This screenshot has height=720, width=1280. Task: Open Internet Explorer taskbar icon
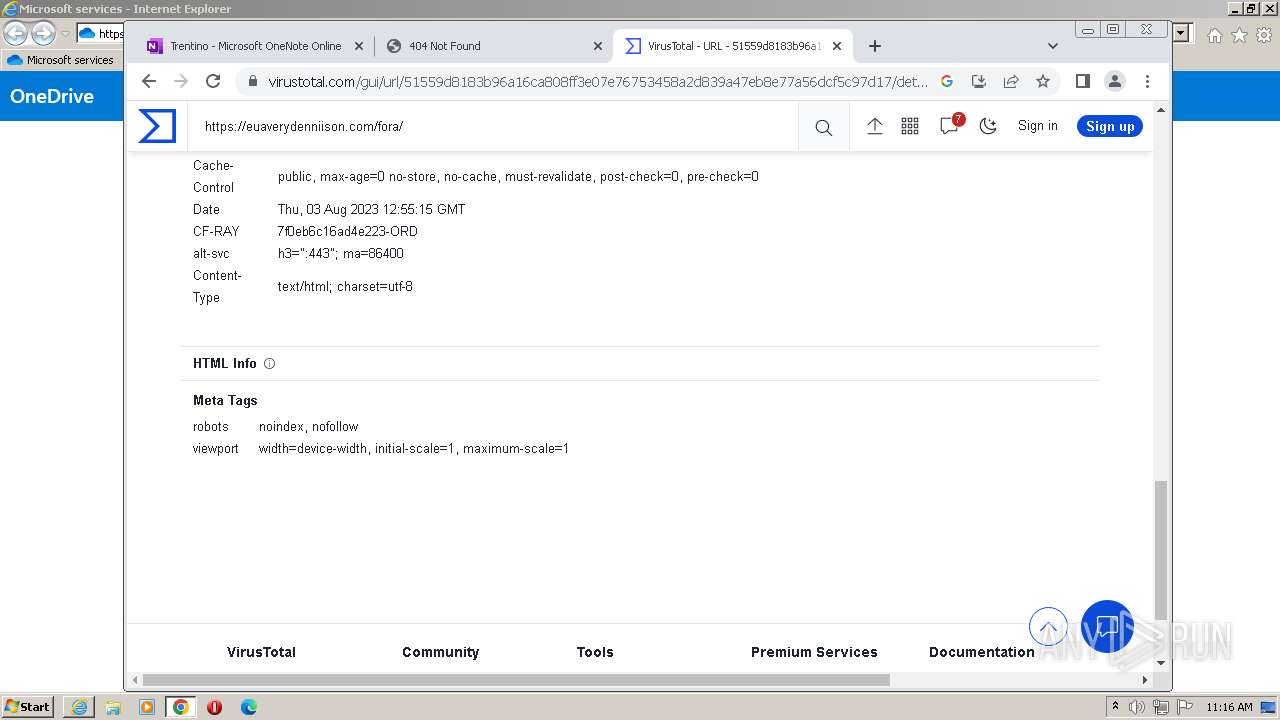[79, 707]
